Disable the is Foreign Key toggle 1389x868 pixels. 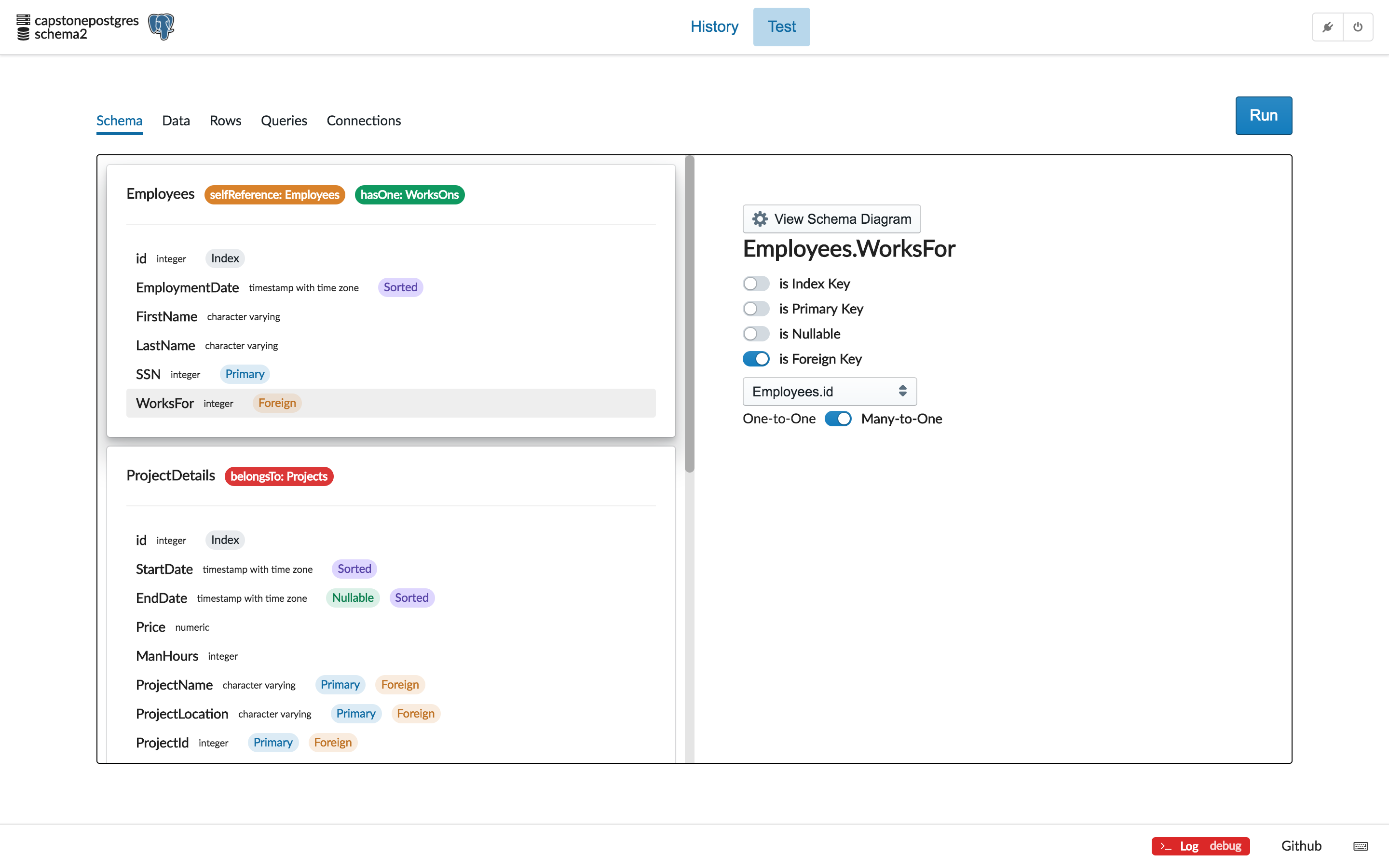(756, 359)
